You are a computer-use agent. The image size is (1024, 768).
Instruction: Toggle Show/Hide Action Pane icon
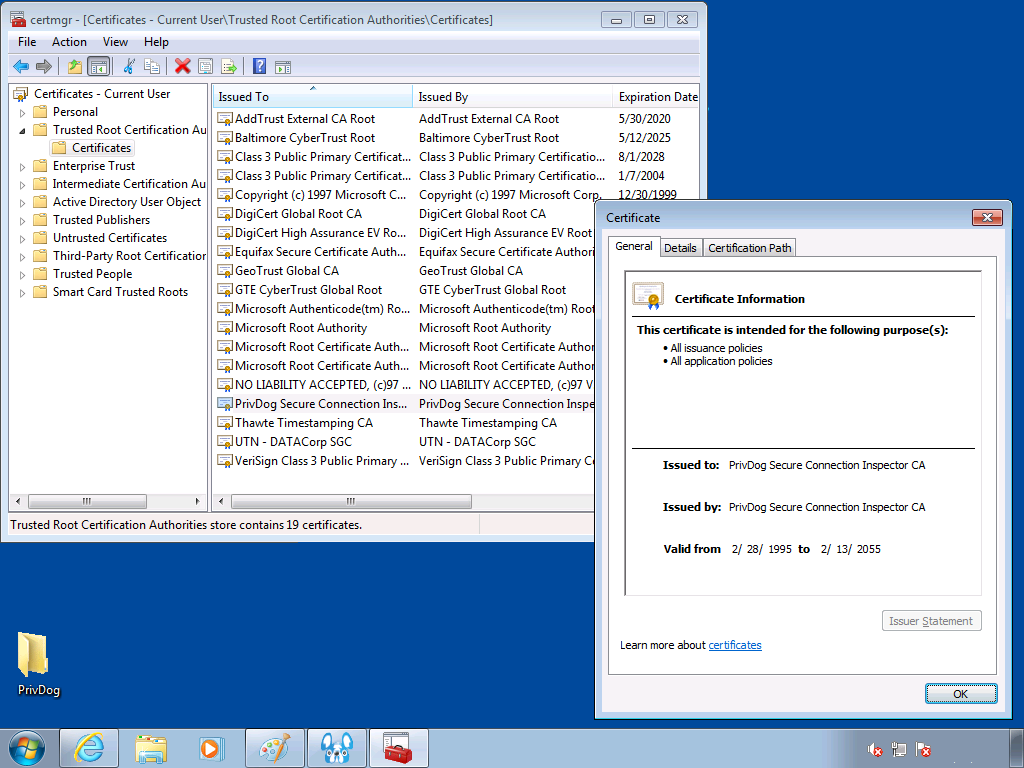pyautogui.click(x=283, y=66)
